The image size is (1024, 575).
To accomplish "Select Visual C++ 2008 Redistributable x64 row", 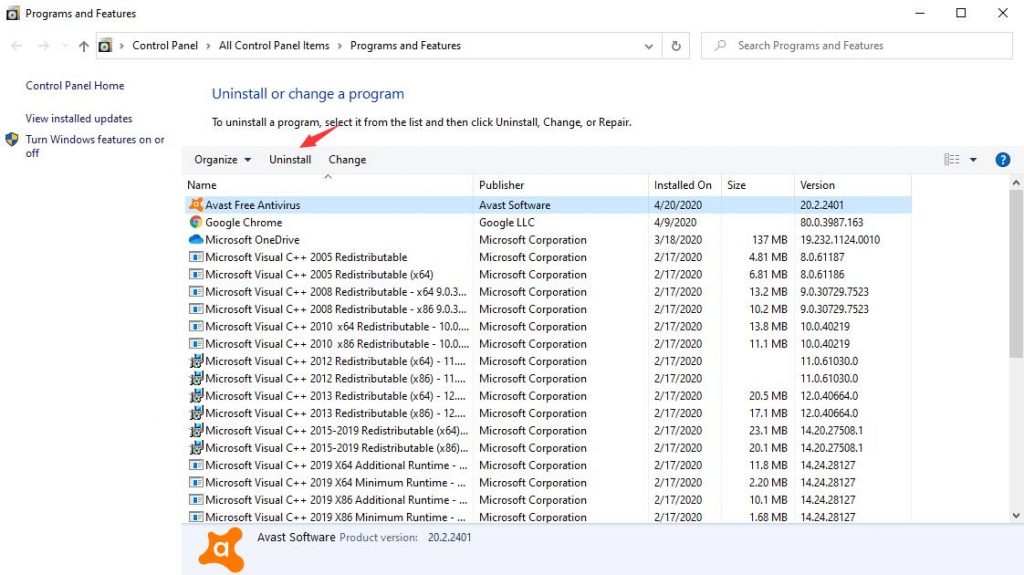I will [x=548, y=291].
